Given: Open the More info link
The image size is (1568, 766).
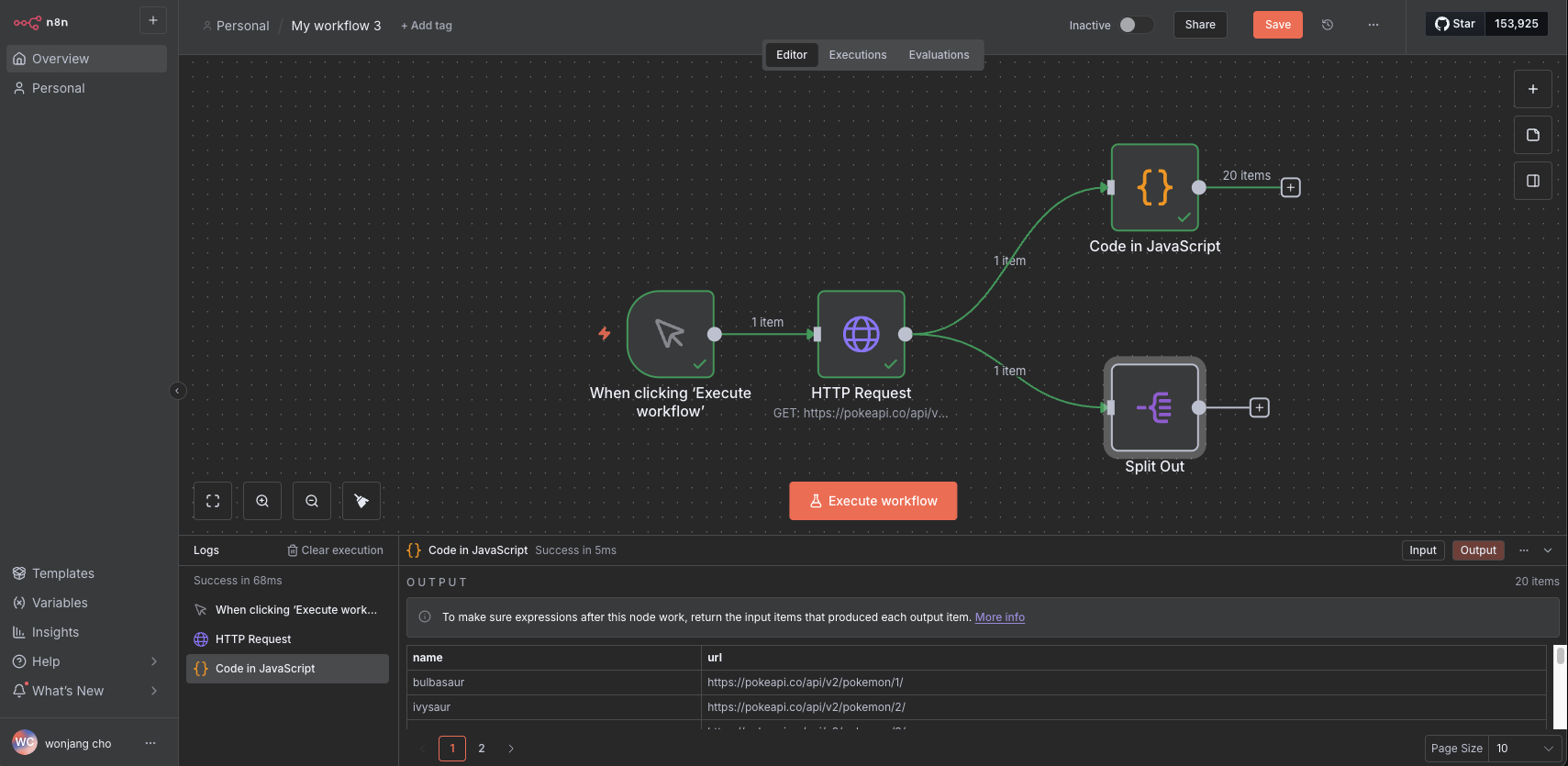Looking at the screenshot, I should [x=1000, y=617].
